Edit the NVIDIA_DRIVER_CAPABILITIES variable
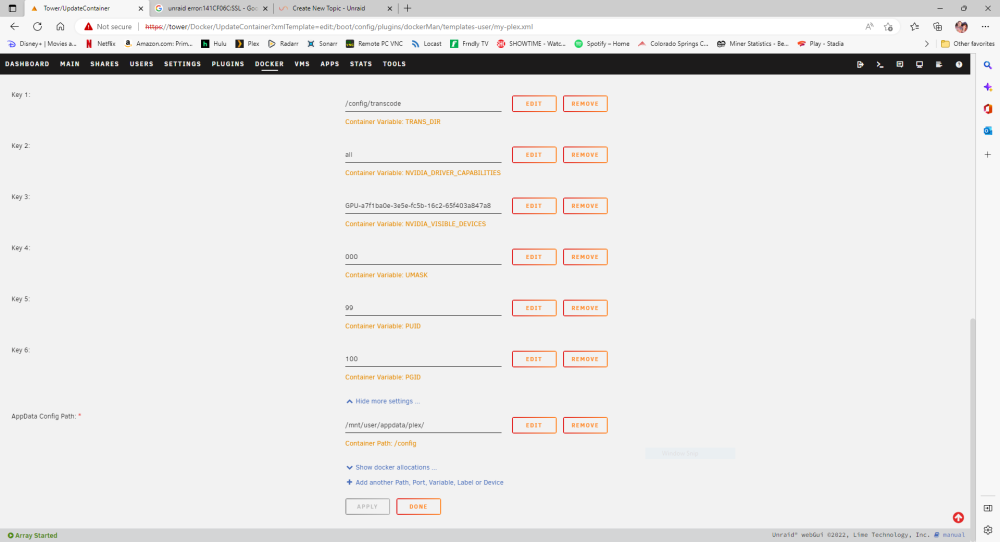The image size is (1000, 542). coord(534,155)
